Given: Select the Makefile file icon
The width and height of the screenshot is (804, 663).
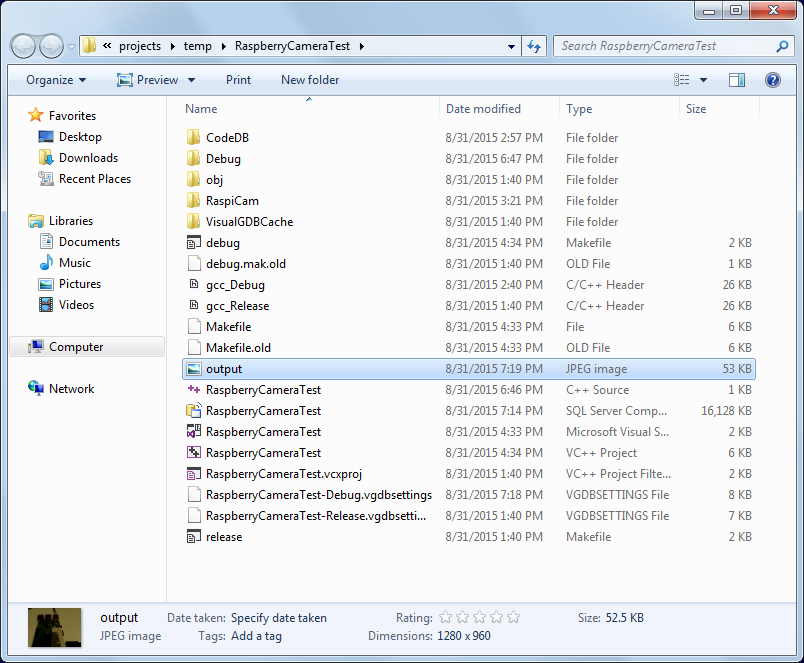Looking at the screenshot, I should click(x=194, y=327).
